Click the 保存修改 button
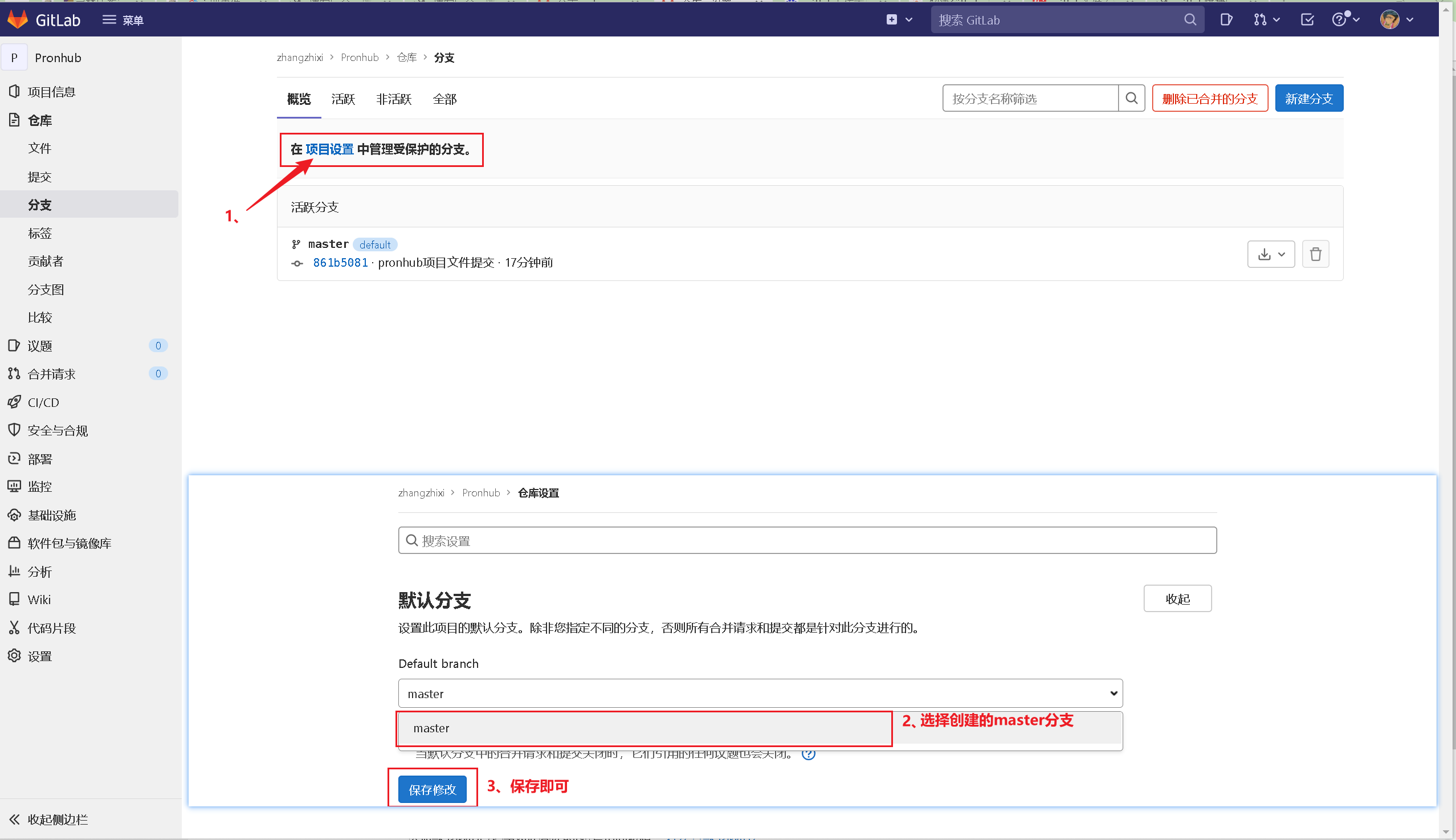 [x=432, y=789]
